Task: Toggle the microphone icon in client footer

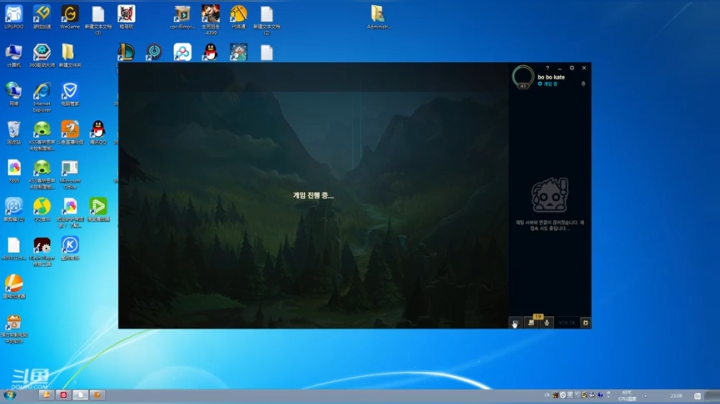Action: (546, 323)
